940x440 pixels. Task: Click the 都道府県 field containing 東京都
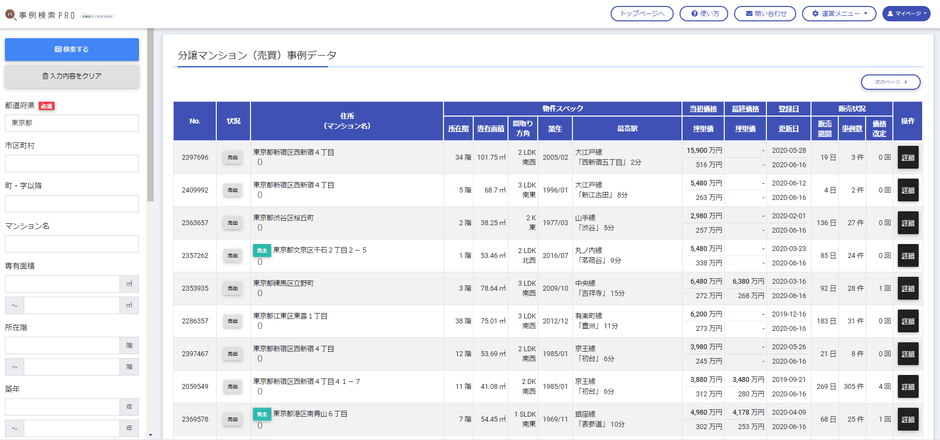pyautogui.click(x=71, y=123)
